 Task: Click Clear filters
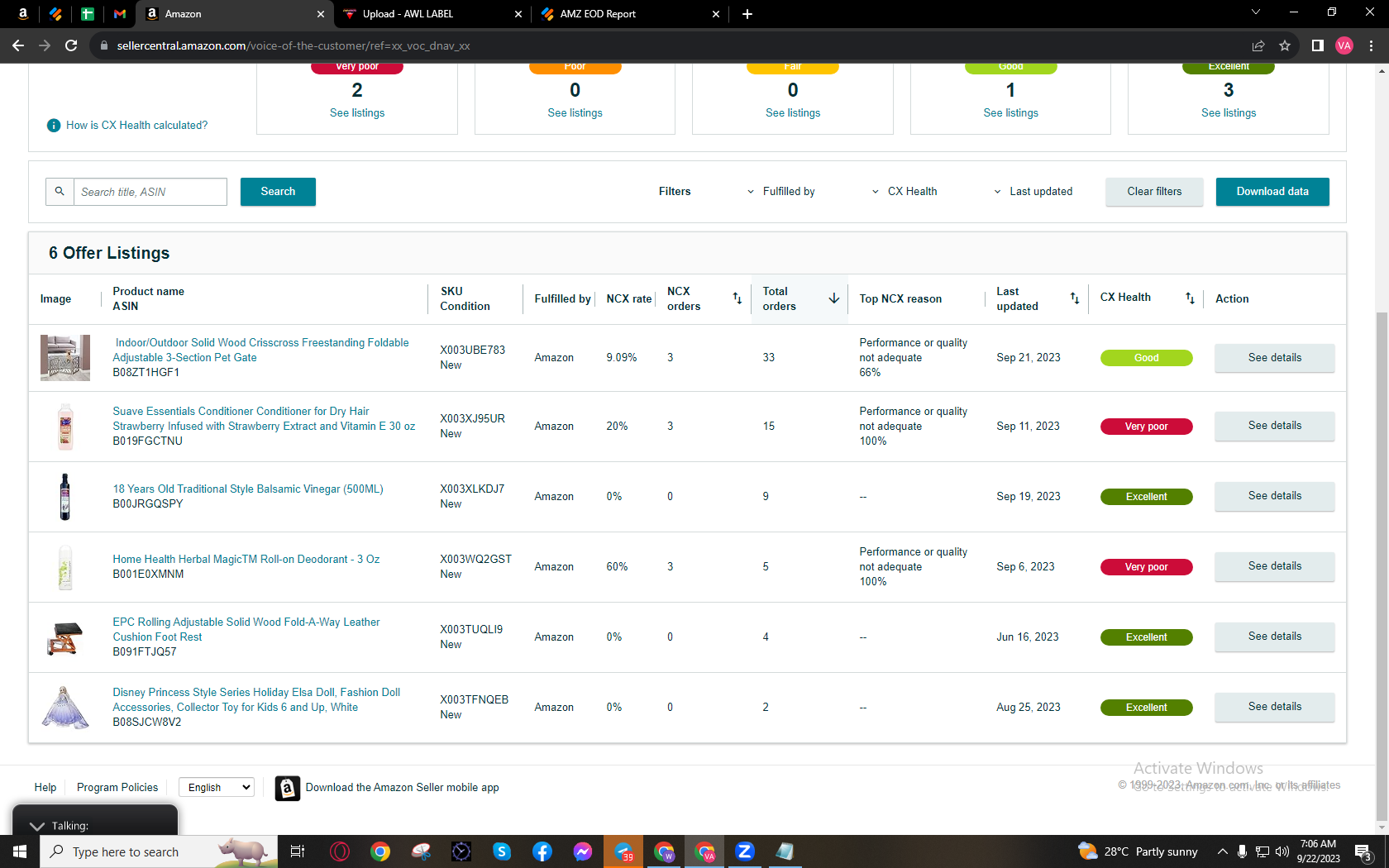click(1154, 192)
